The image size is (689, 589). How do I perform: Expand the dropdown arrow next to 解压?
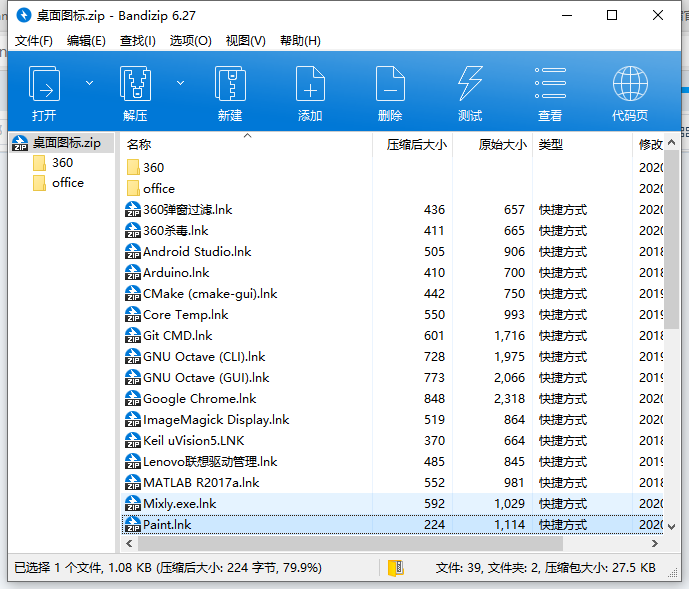click(x=180, y=83)
